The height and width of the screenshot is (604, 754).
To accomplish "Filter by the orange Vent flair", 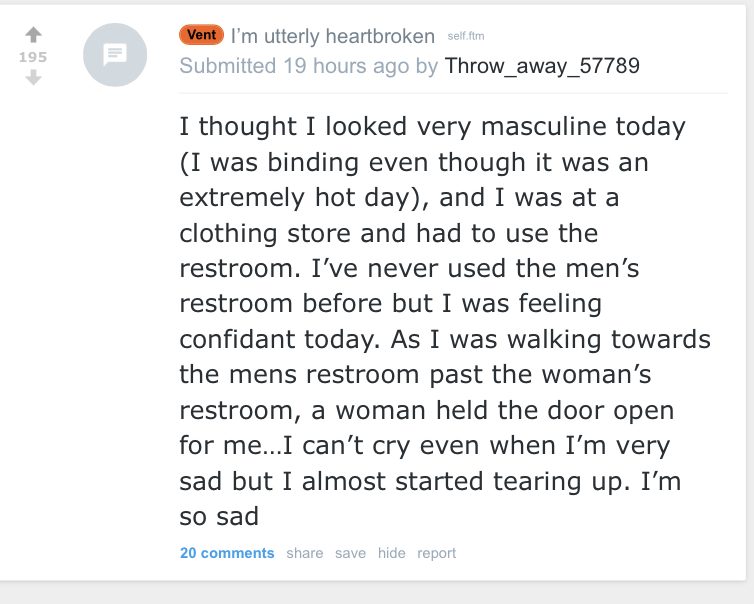I will (x=201, y=35).
